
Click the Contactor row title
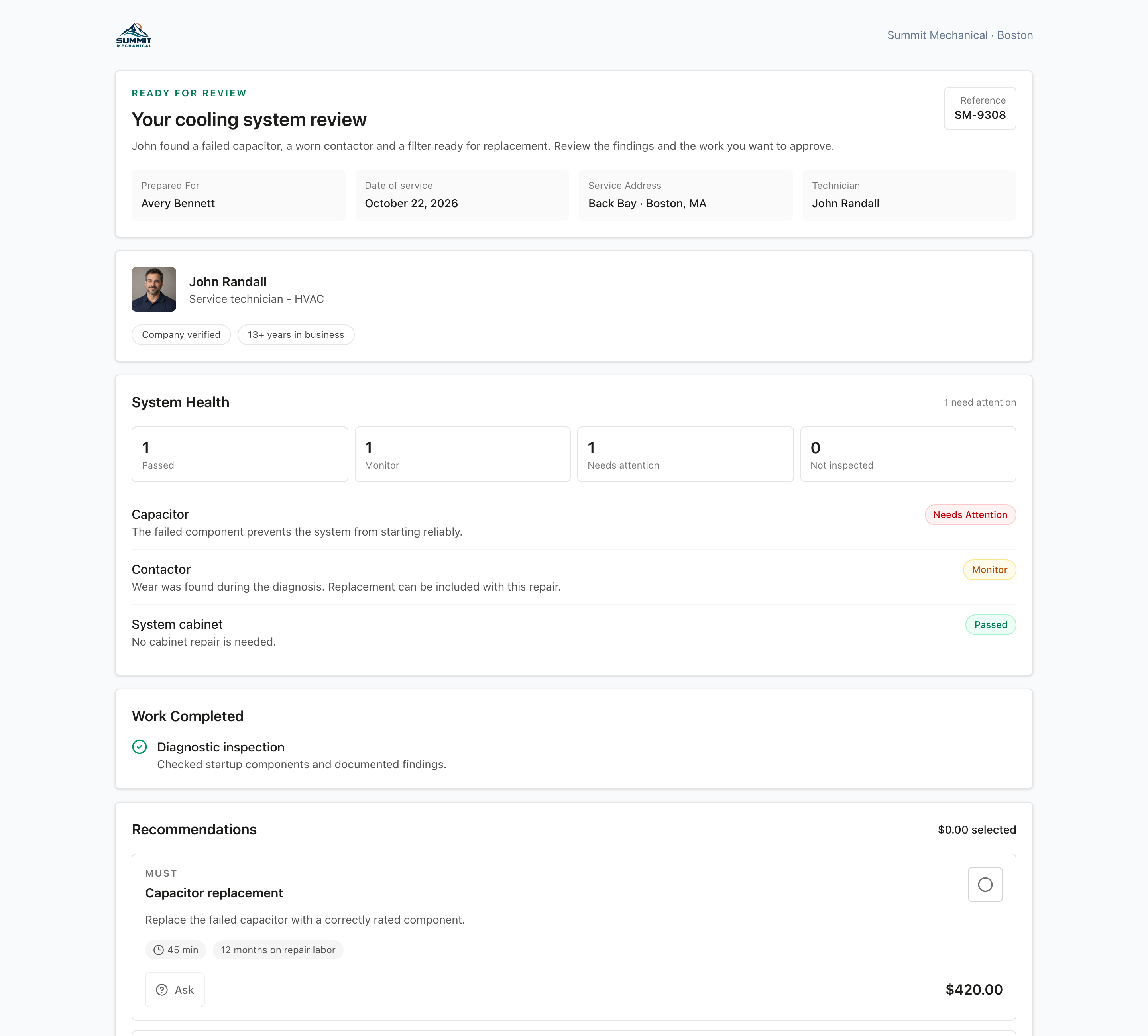click(x=161, y=569)
